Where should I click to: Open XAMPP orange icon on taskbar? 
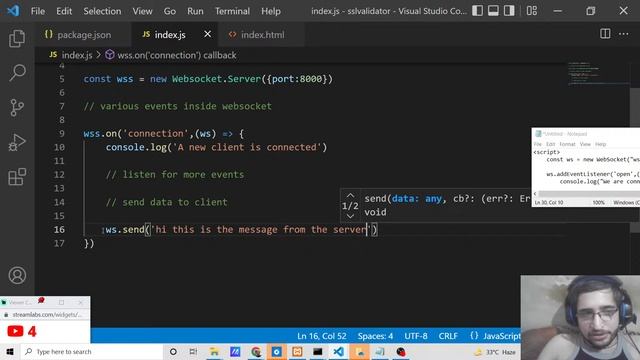click(297, 352)
